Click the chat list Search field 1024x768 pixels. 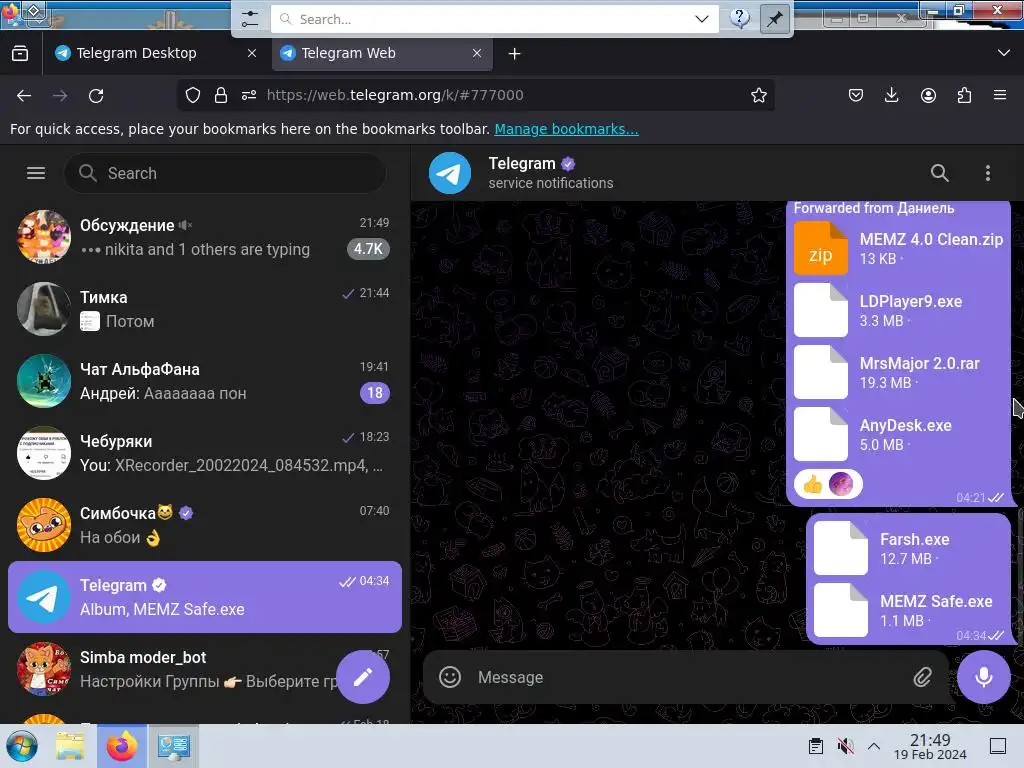(225, 173)
